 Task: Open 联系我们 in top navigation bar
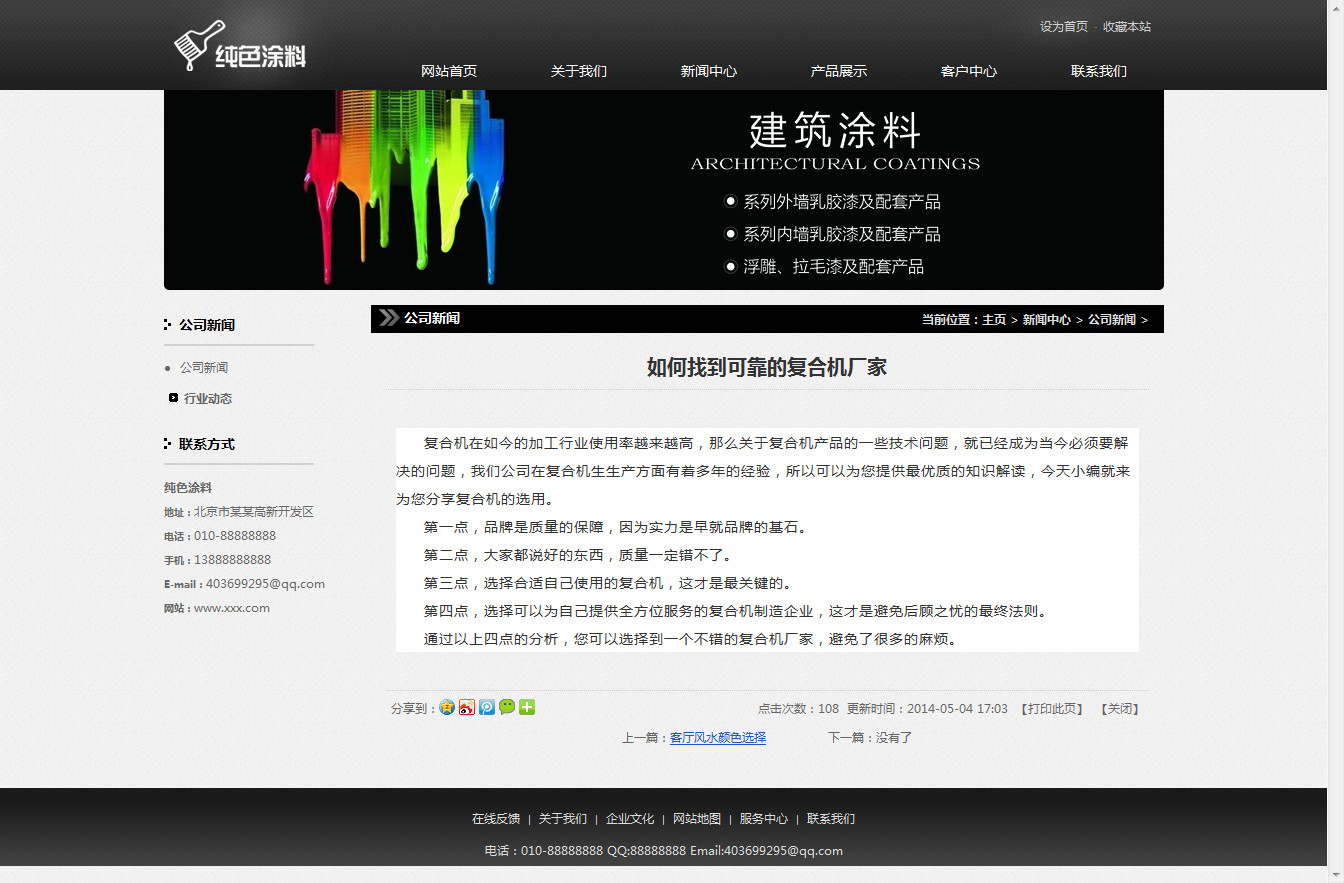(1098, 71)
